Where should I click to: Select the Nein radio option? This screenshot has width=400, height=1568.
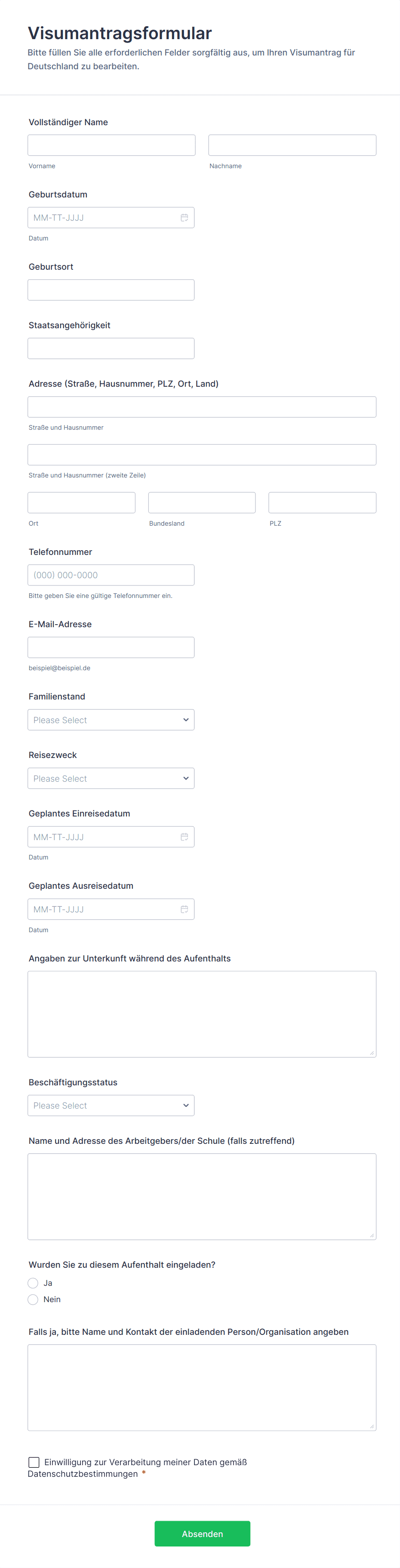coord(34,1300)
